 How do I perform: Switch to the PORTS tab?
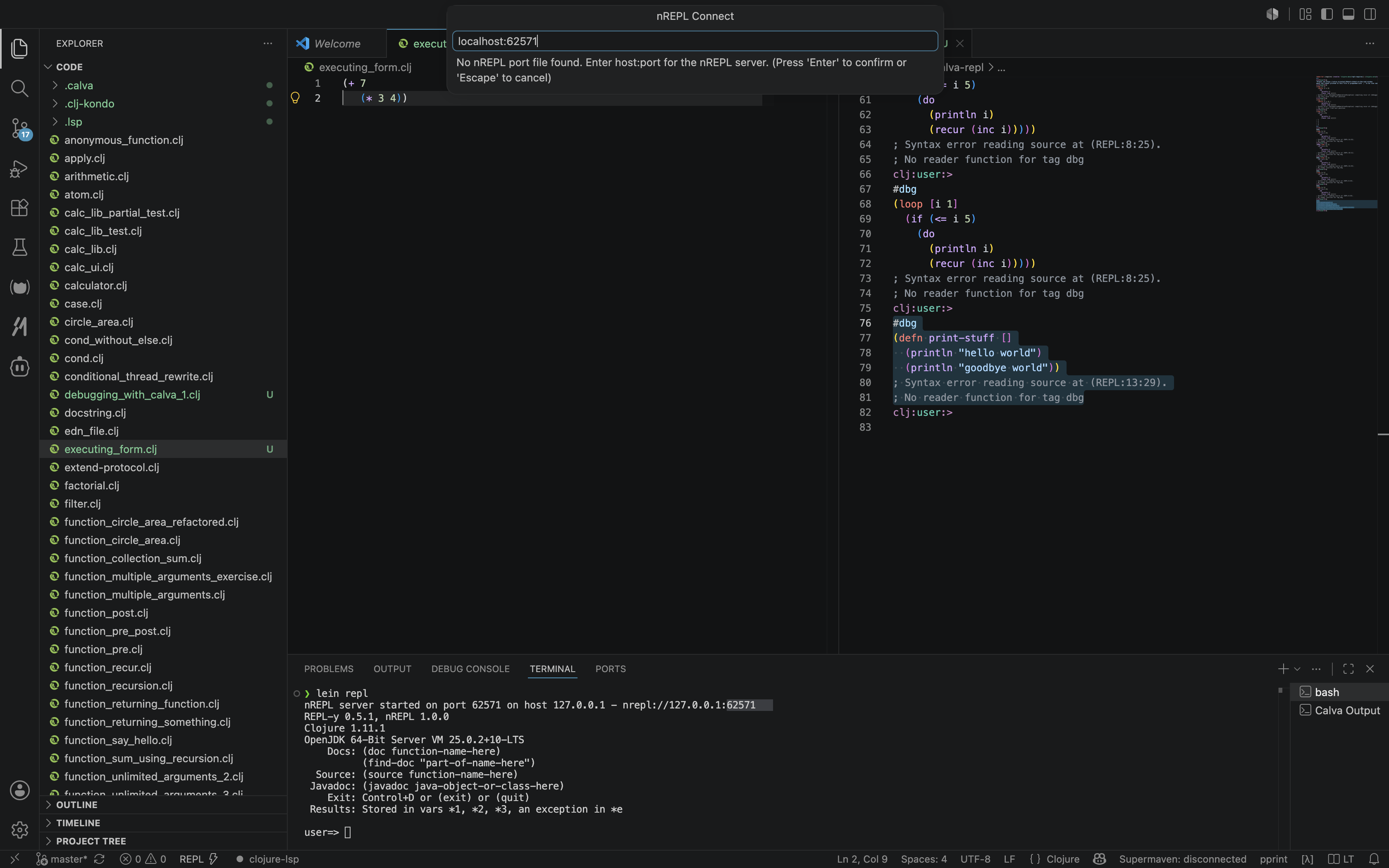[x=610, y=669]
